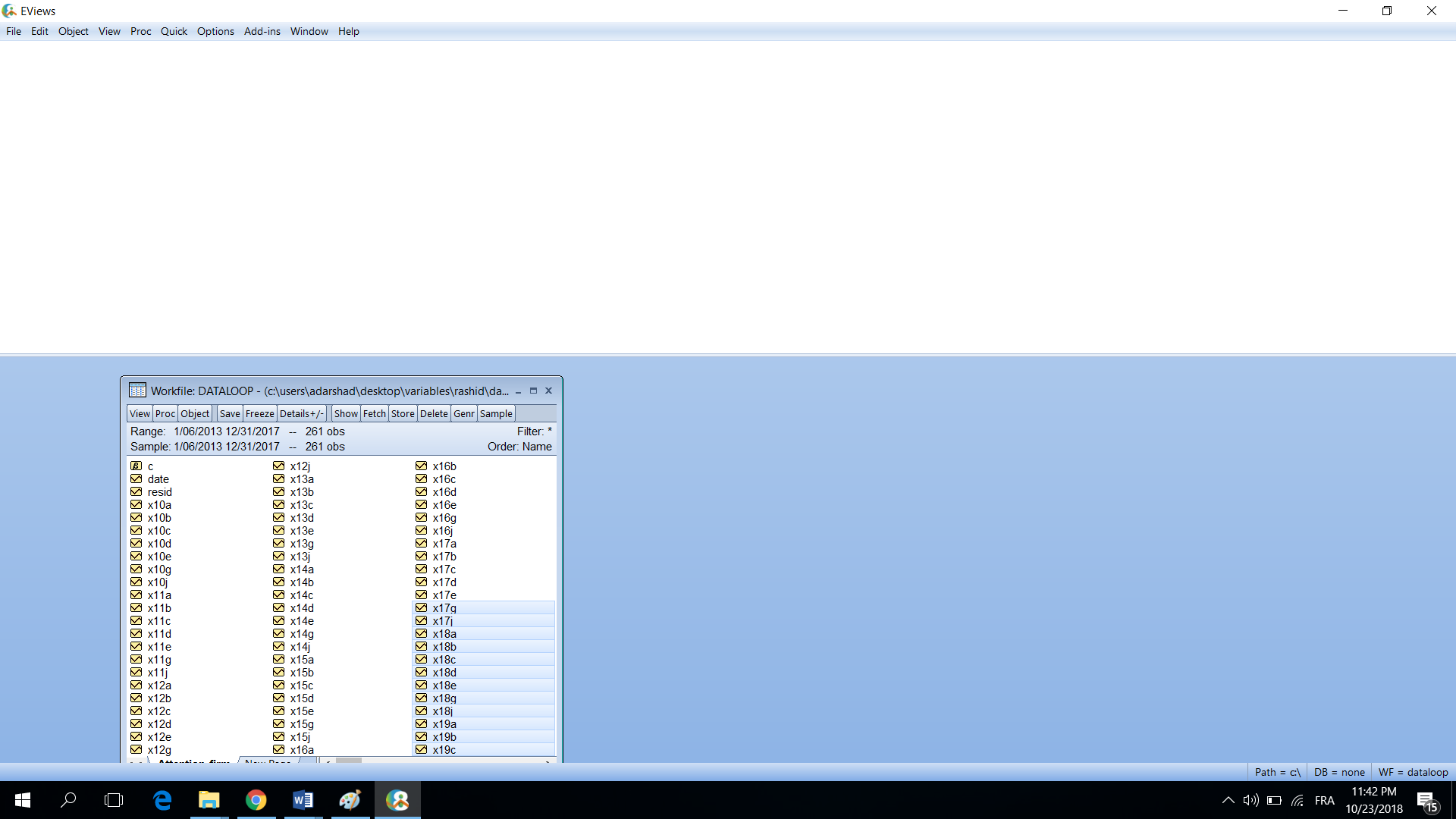
Task: Open the File menu
Action: 14,31
